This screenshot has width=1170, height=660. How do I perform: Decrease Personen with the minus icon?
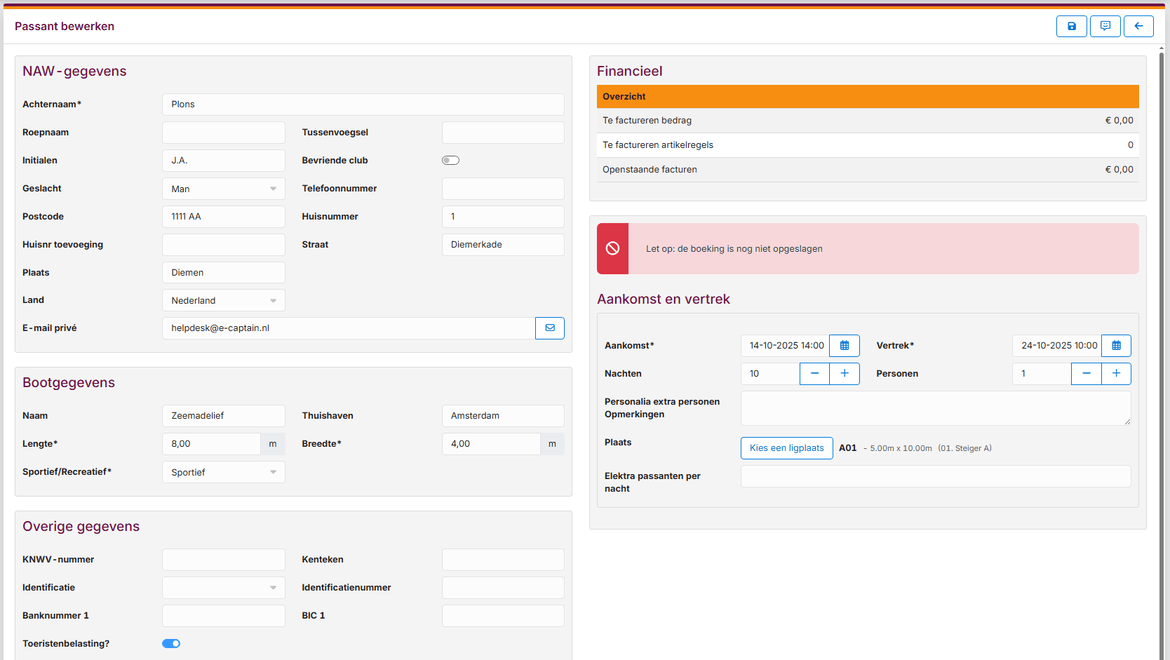(1085, 373)
